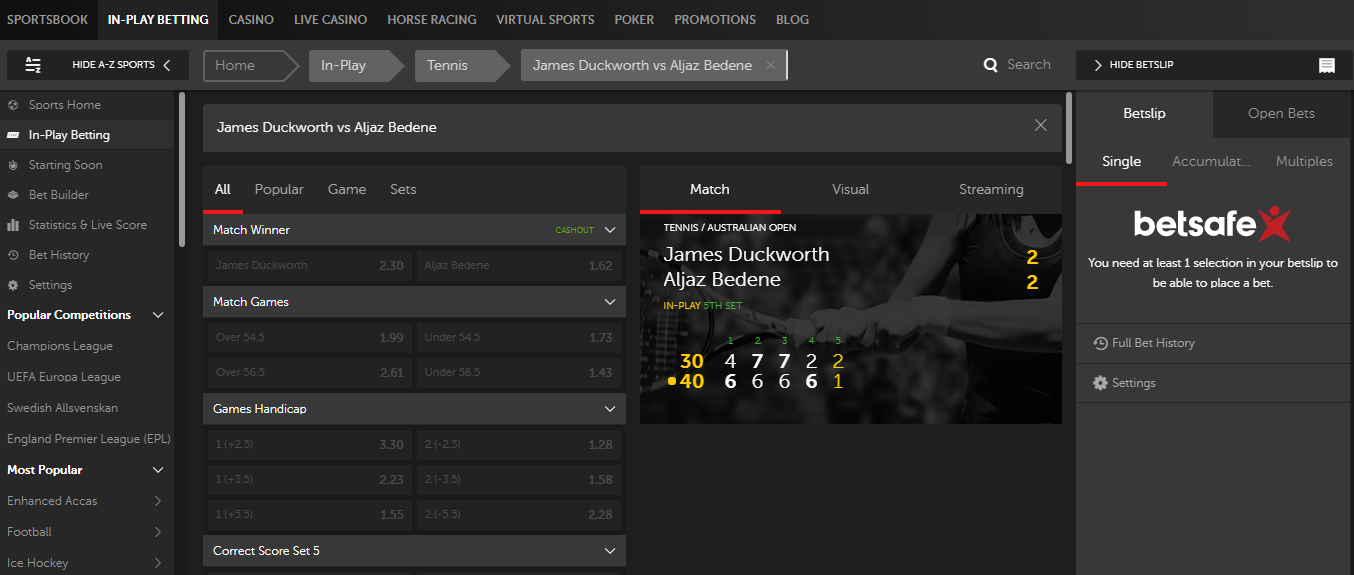Switch betslip to Multiples tab
1354x575 pixels.
coord(1304,161)
